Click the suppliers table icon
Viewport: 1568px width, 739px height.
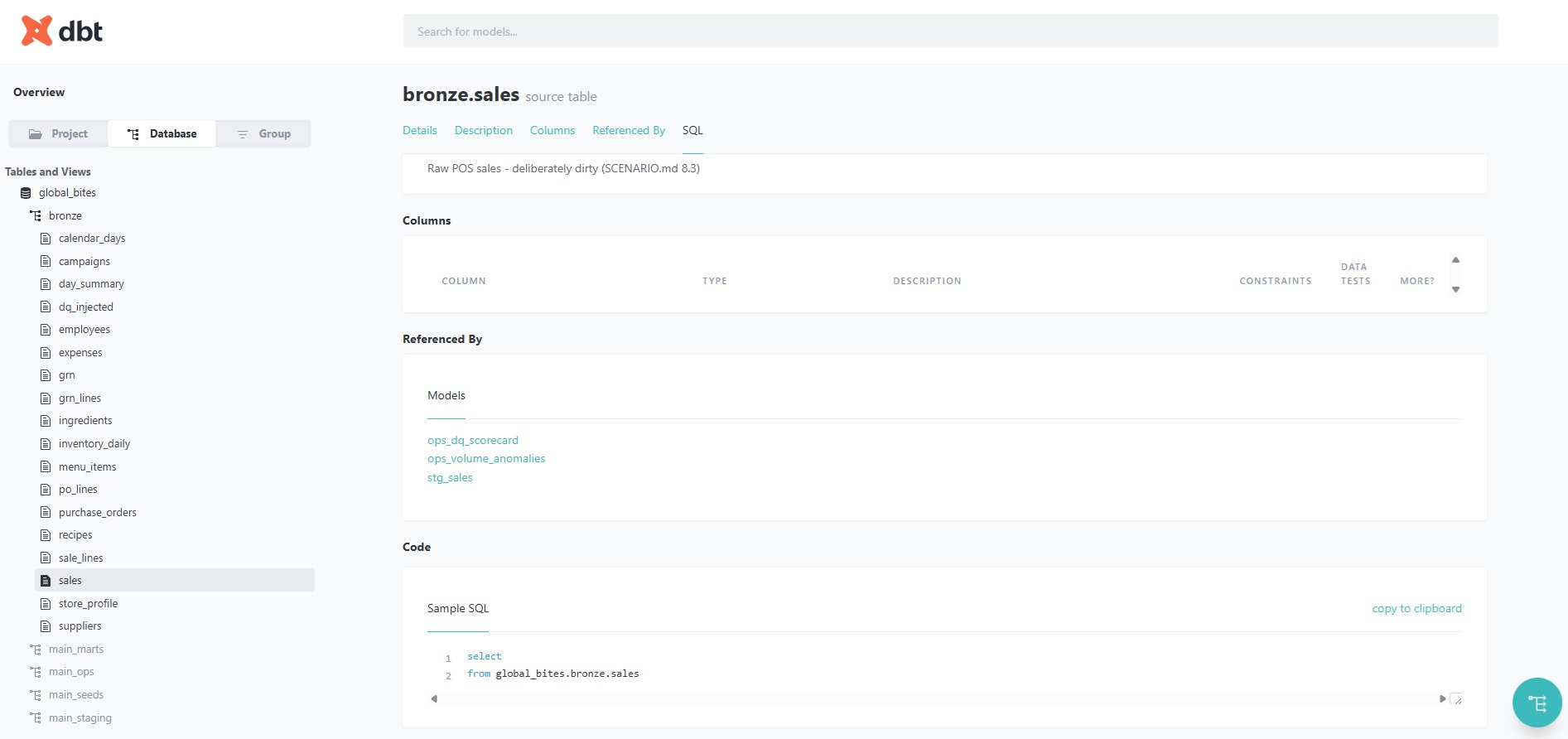pos(46,626)
